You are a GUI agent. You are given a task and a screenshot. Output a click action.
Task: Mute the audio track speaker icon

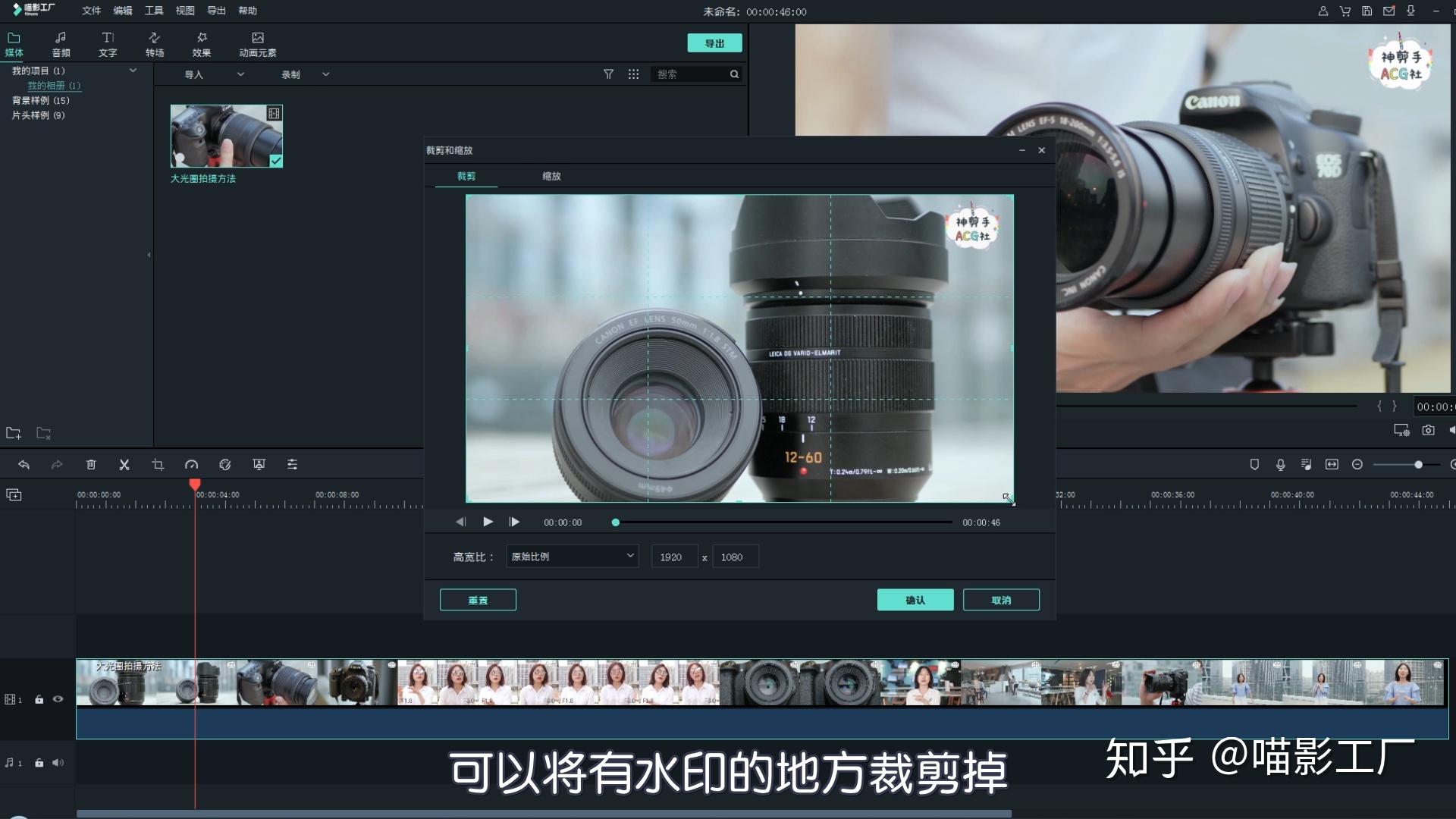pyautogui.click(x=58, y=763)
